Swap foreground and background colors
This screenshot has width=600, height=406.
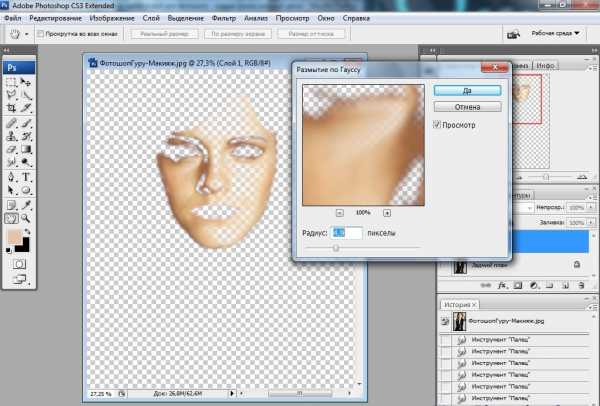click(x=27, y=232)
